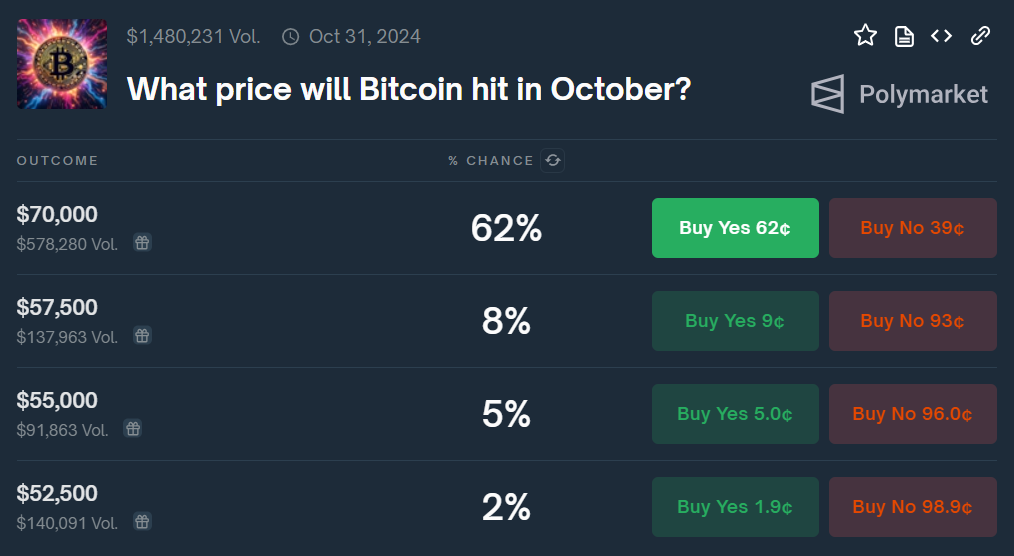This screenshot has height=556, width=1014.
Task: Open the document rules icon
Action: [x=904, y=36]
